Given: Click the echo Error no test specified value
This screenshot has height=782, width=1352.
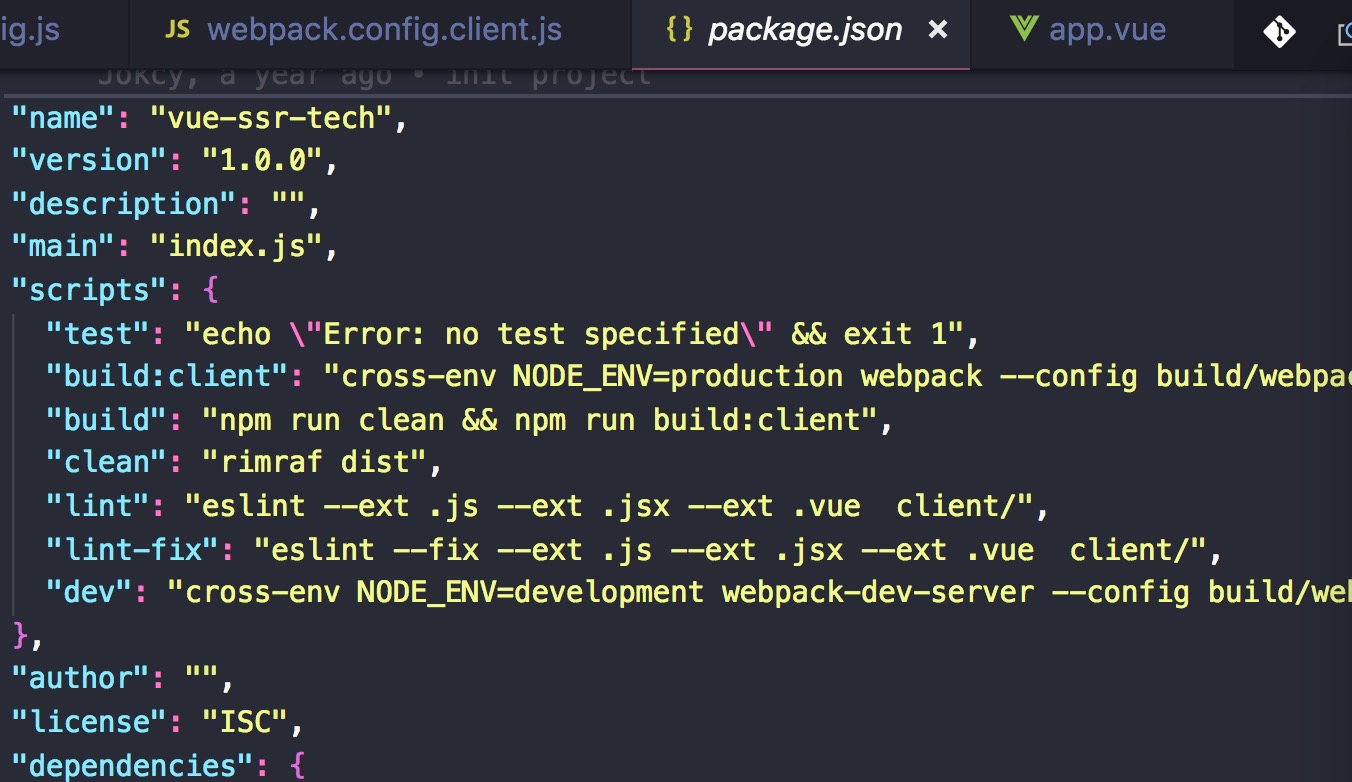Looking at the screenshot, I should click(573, 334).
